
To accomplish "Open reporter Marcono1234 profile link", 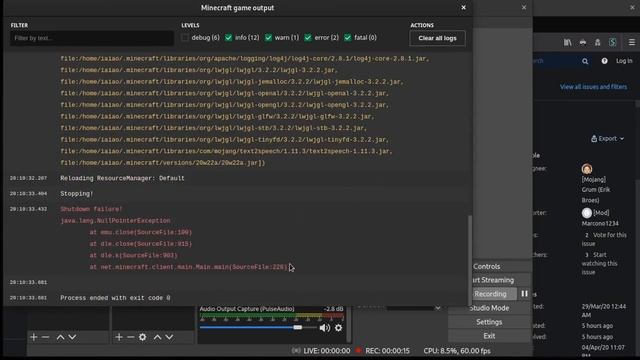I will (x=600, y=223).
